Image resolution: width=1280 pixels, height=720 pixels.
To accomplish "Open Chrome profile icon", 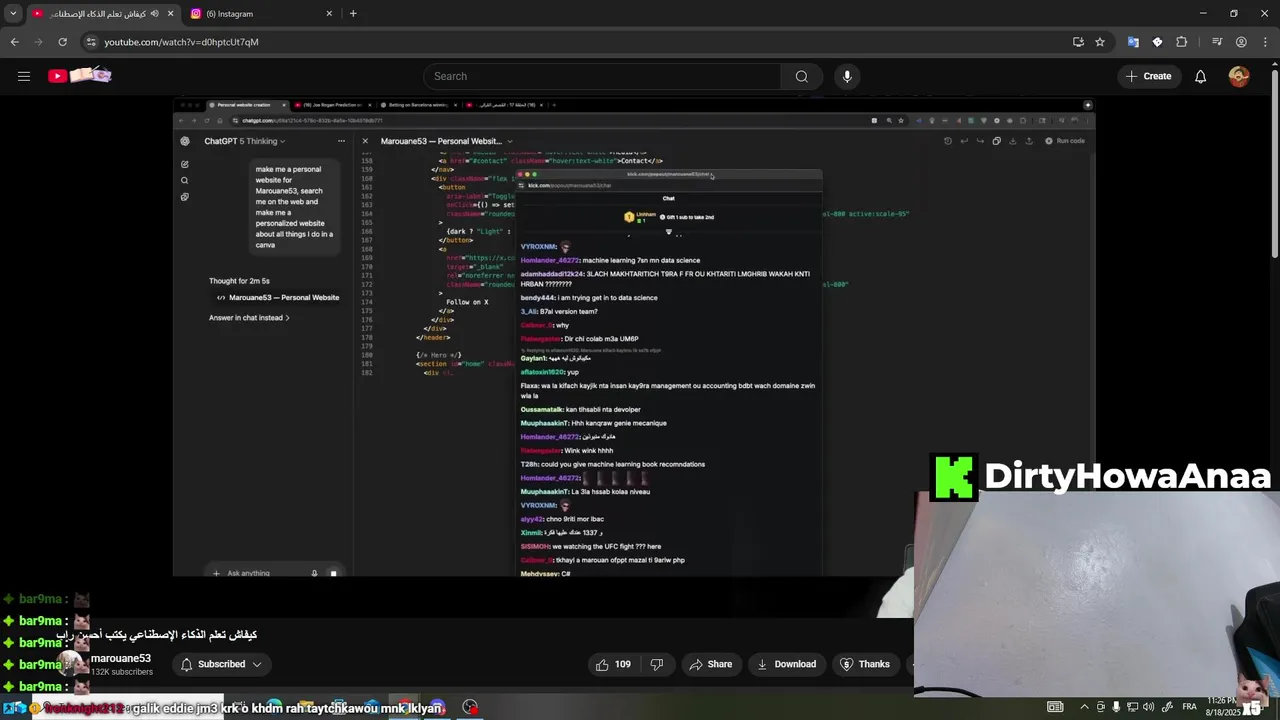I will point(1241,42).
